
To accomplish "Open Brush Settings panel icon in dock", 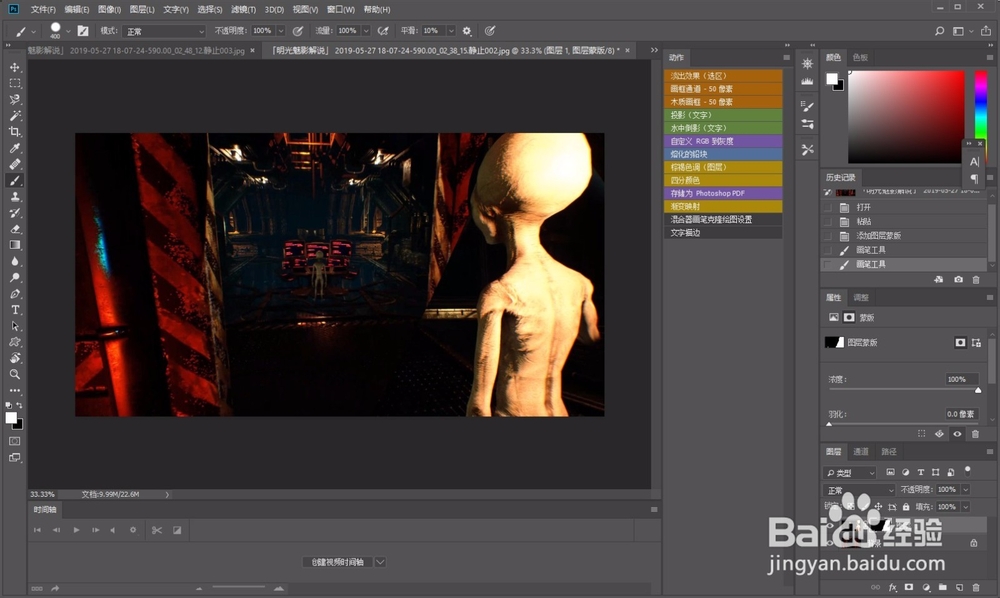I will 807,106.
